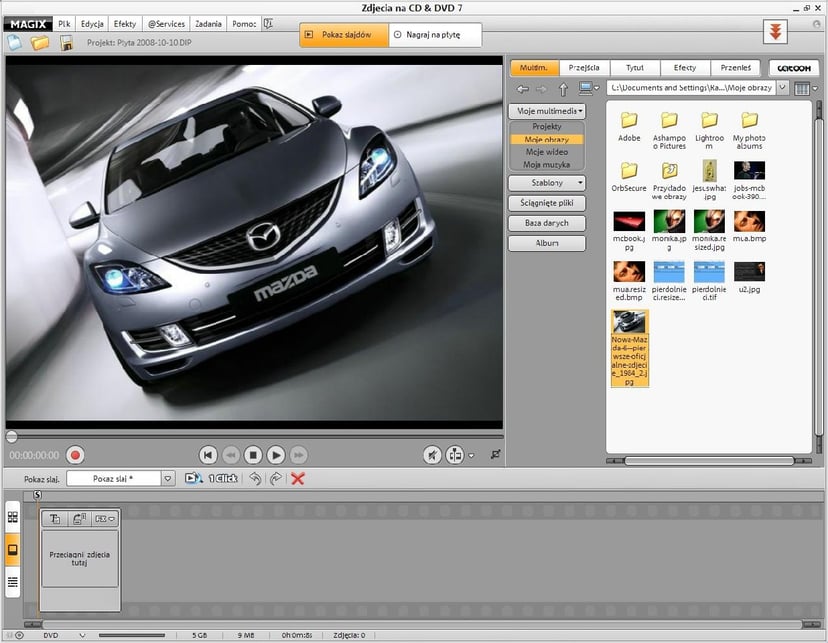Redo the last action
This screenshot has height=643, width=828.
(x=276, y=478)
